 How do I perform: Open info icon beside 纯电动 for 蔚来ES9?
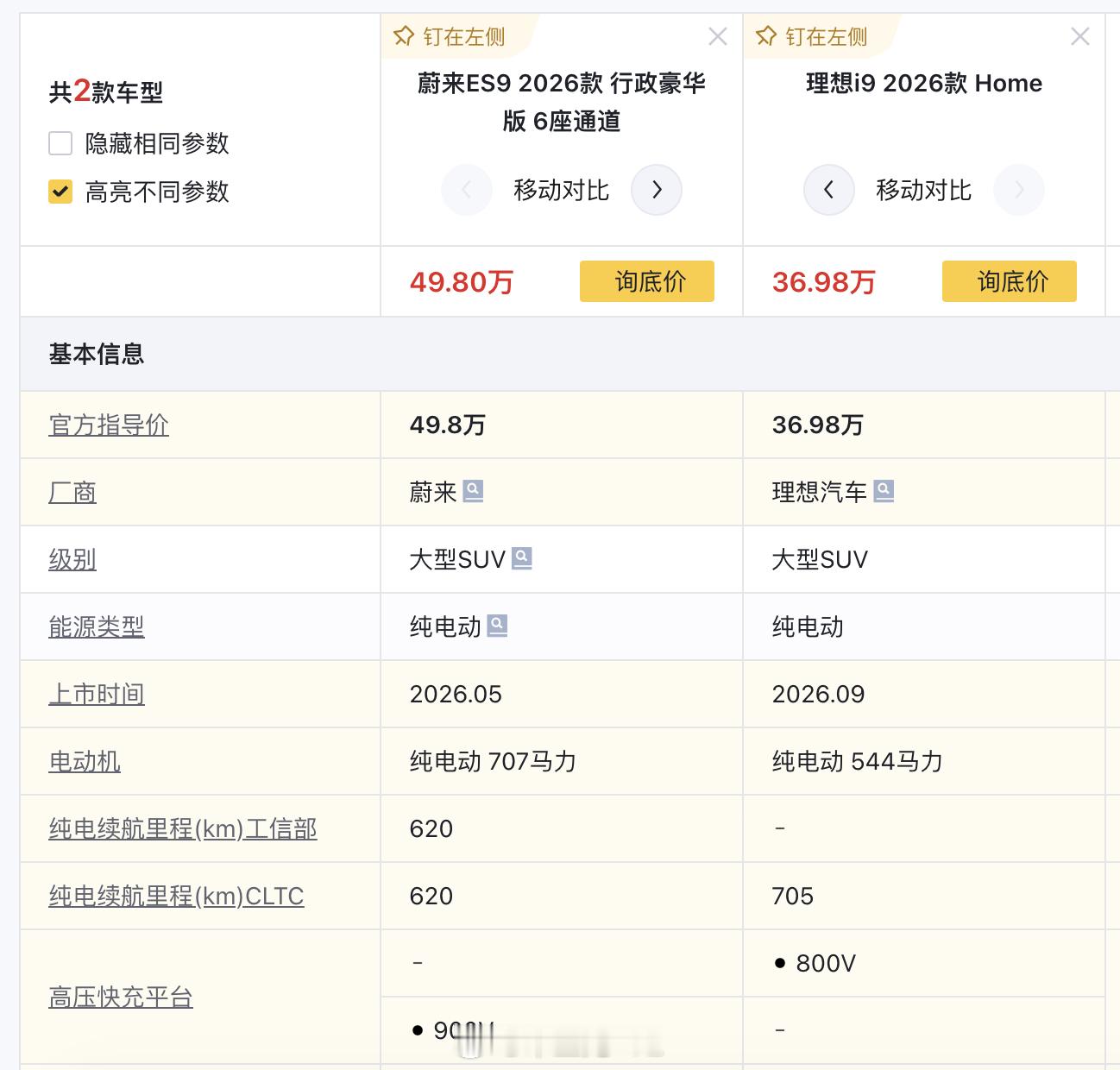pyautogui.click(x=497, y=626)
